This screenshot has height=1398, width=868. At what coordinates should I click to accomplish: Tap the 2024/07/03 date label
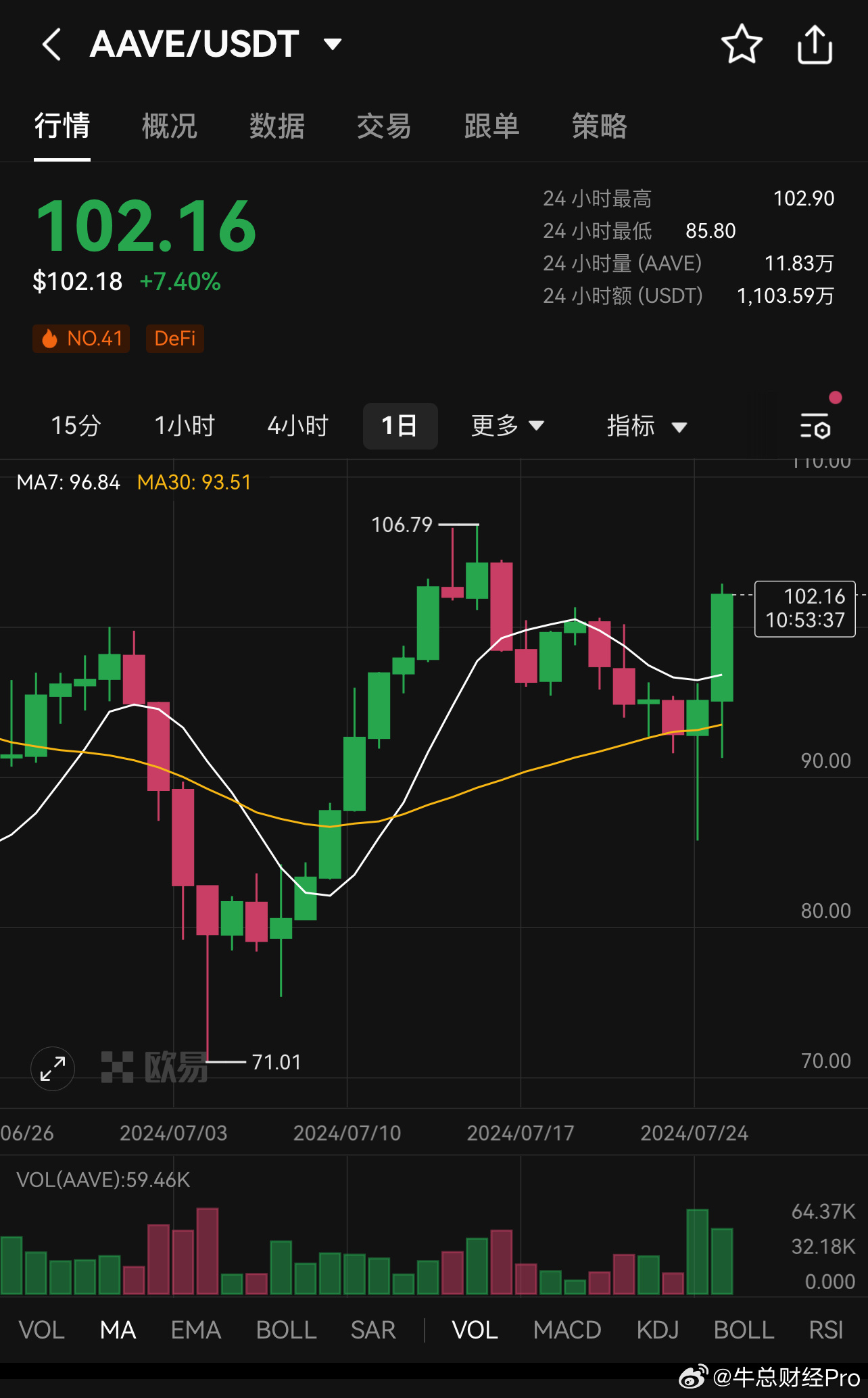coord(174,1133)
